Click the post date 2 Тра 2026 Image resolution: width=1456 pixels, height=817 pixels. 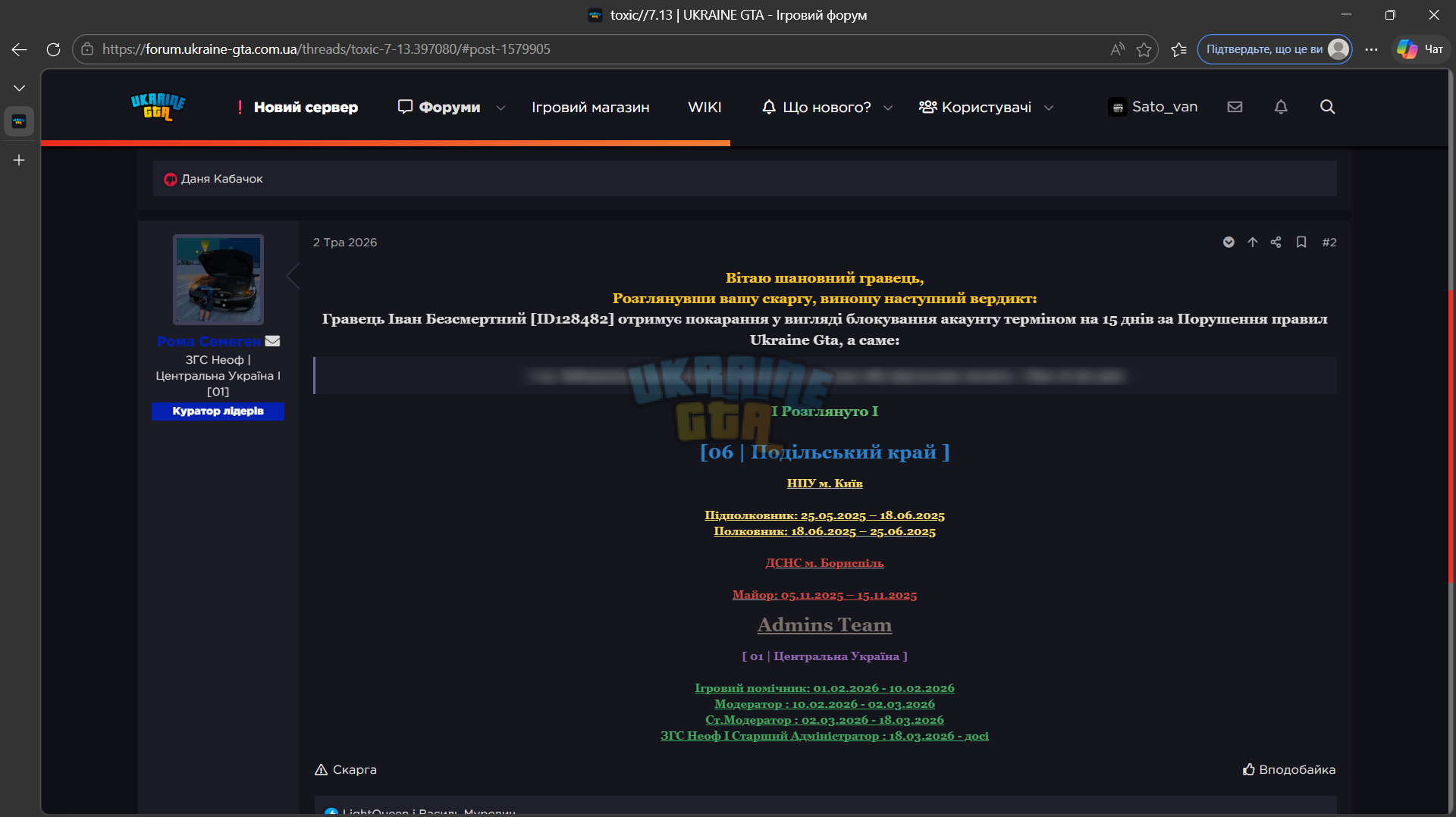[345, 243]
